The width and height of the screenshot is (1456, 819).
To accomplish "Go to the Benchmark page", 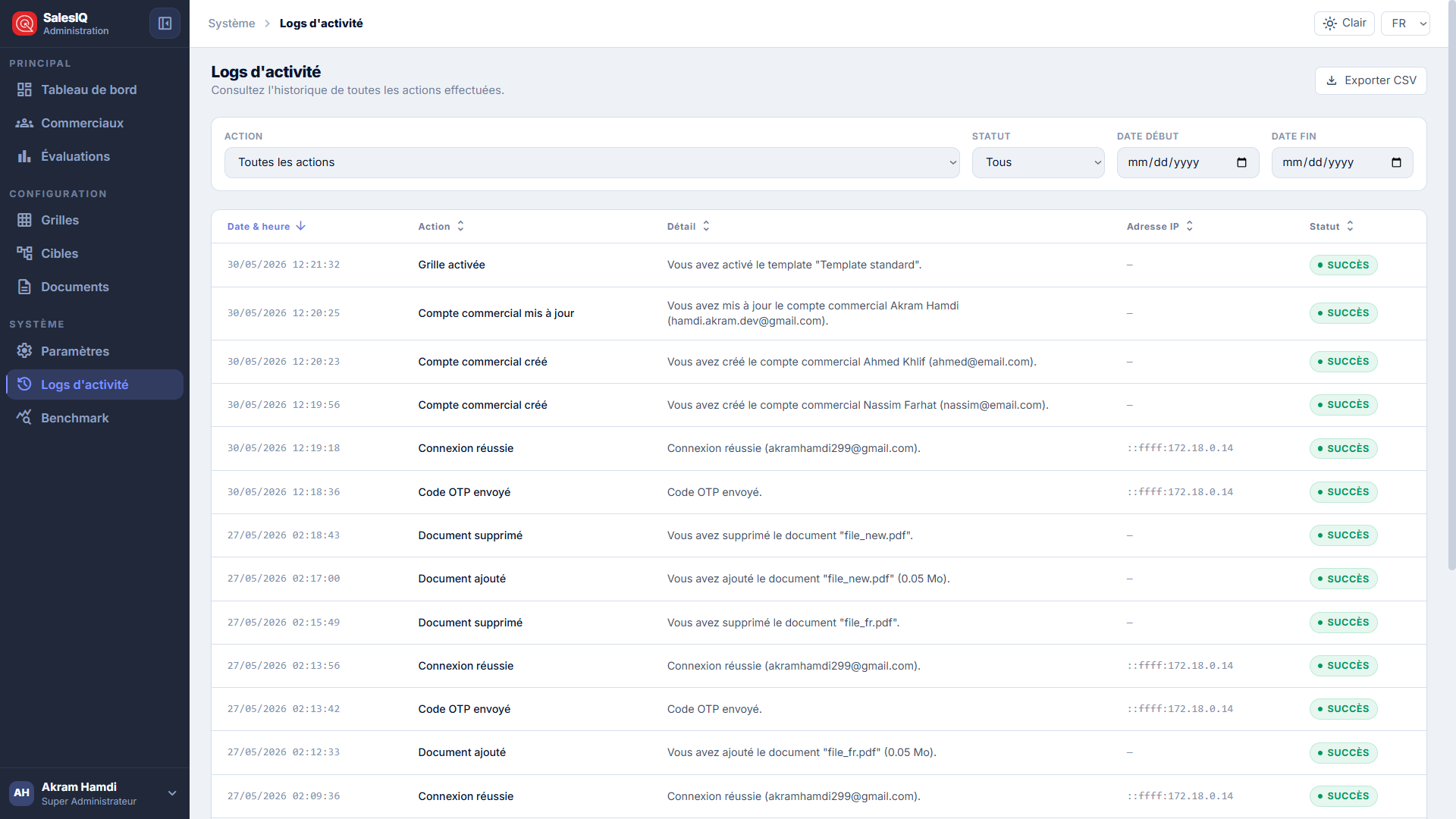I will (95, 418).
